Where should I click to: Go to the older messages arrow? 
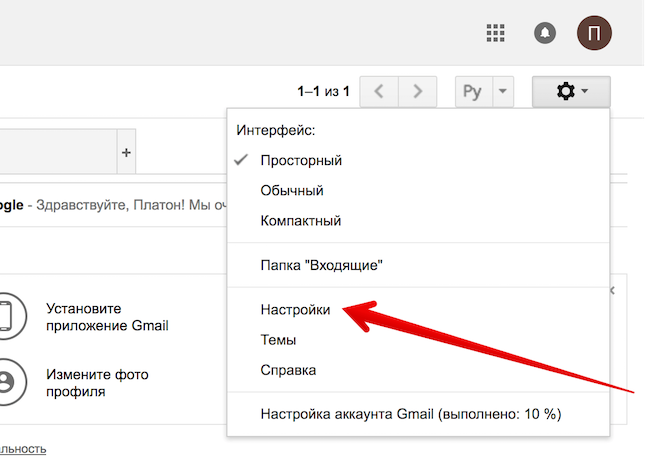tap(418, 92)
